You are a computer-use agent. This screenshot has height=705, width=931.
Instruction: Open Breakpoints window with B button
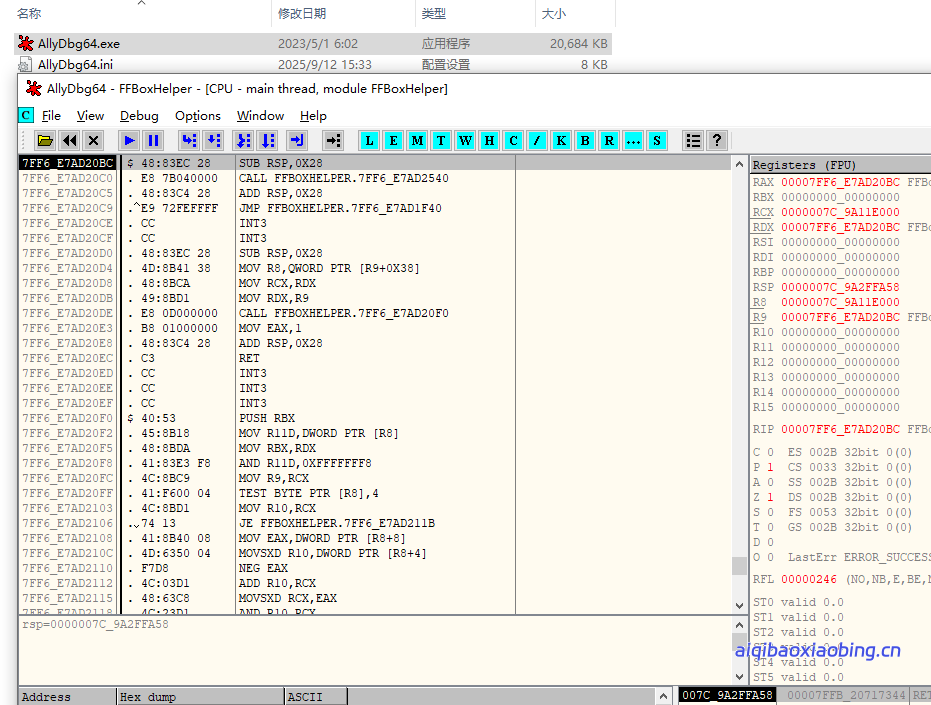tap(585, 141)
